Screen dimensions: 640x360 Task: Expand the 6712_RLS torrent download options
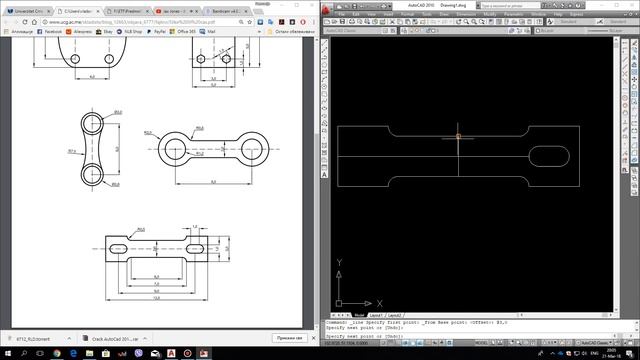pyautogui.click(x=69, y=338)
